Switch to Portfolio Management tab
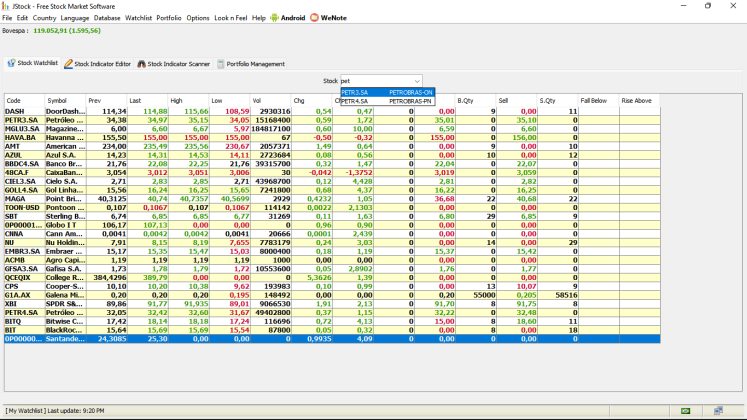Viewport: 747px width, 420px height. (251, 64)
